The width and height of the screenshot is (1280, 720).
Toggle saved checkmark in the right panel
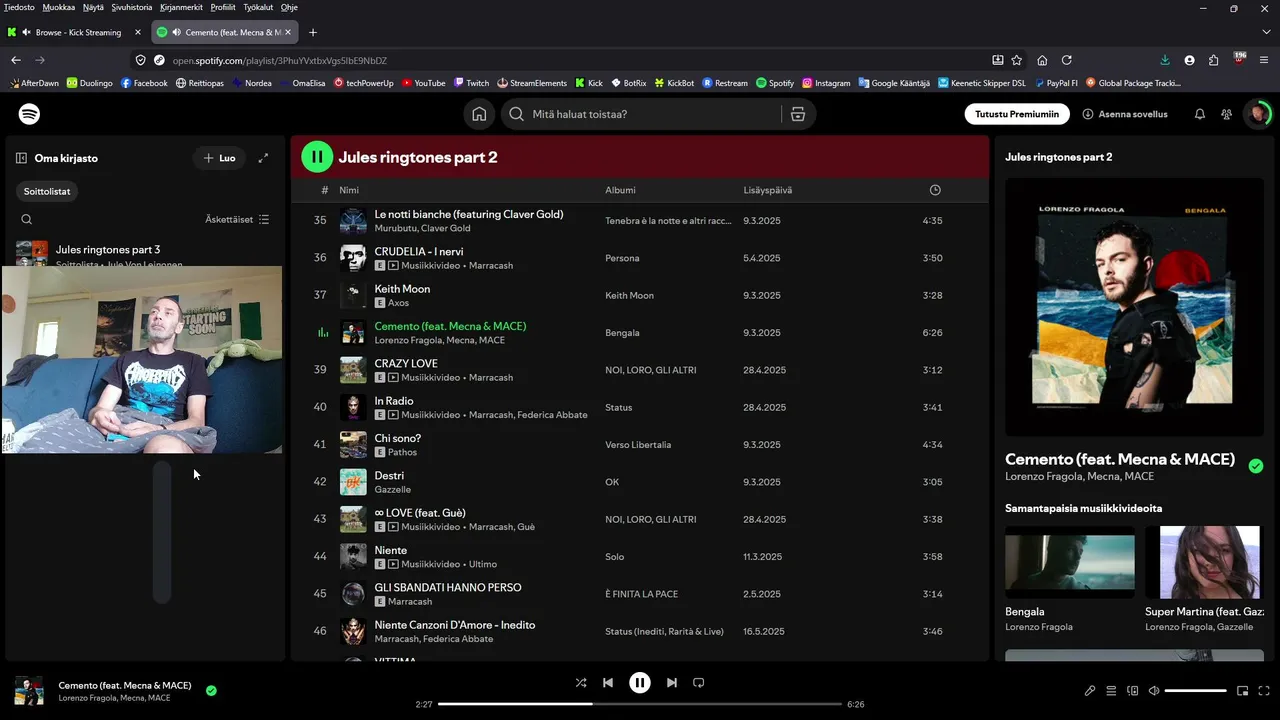click(x=1256, y=466)
